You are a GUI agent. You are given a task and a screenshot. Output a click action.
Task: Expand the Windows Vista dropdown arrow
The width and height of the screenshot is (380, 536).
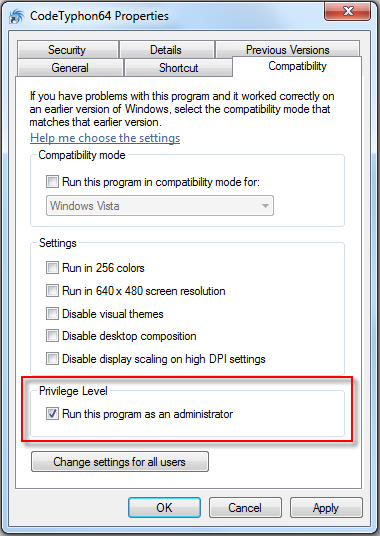265,206
